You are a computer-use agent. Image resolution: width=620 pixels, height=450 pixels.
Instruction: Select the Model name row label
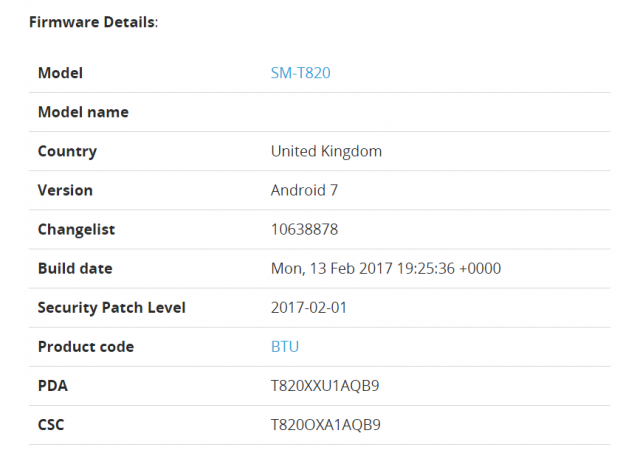[x=83, y=112]
